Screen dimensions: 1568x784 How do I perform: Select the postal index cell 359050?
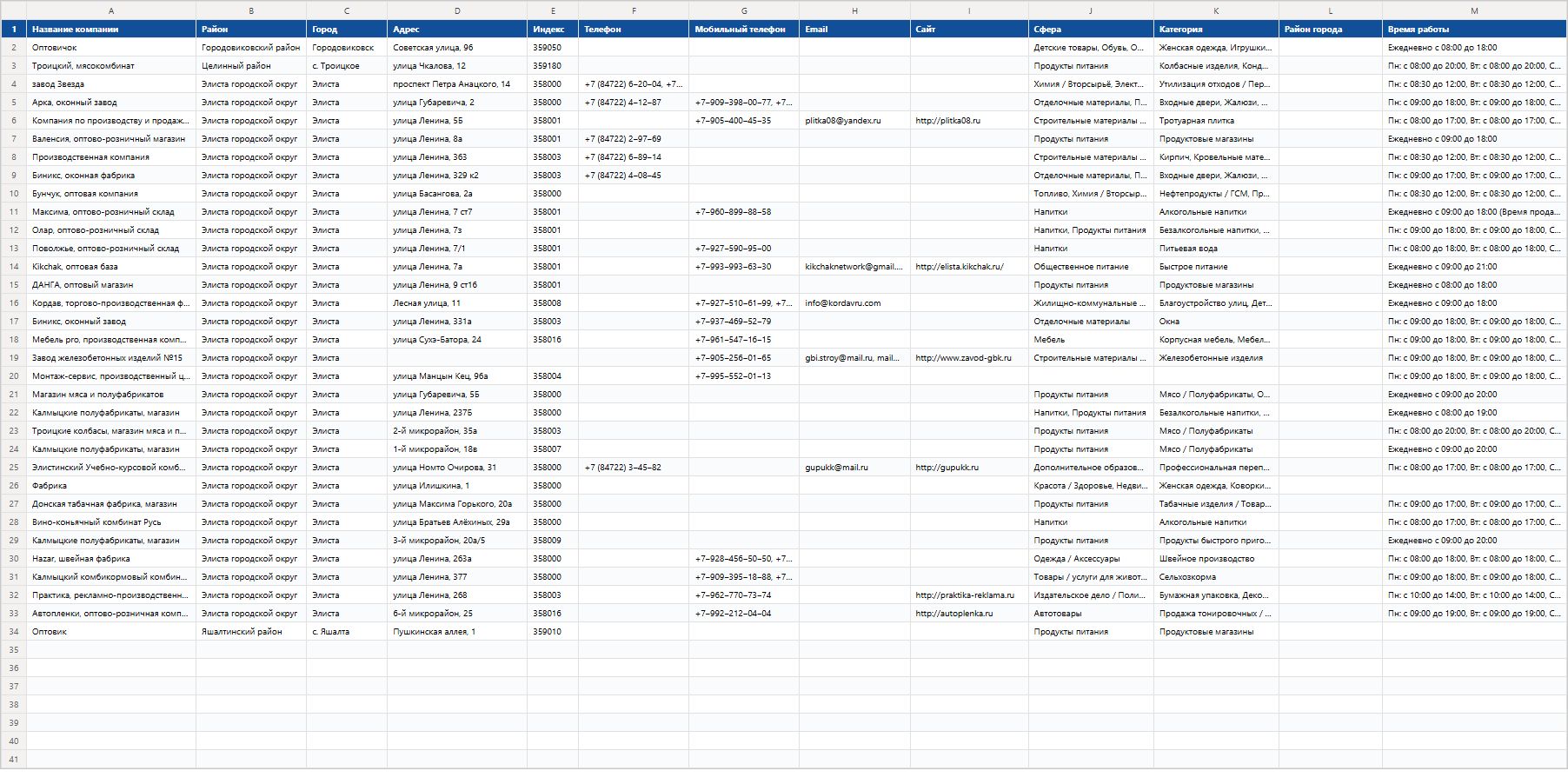click(553, 48)
